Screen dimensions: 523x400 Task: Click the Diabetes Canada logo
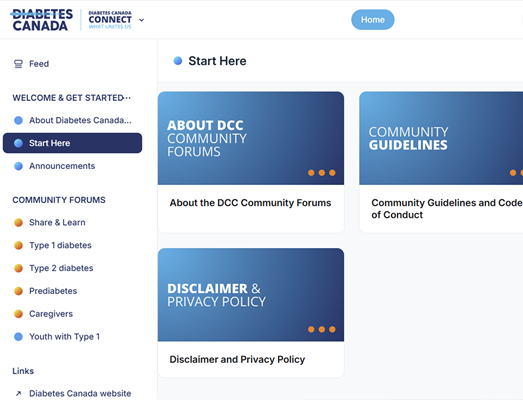tap(41, 20)
